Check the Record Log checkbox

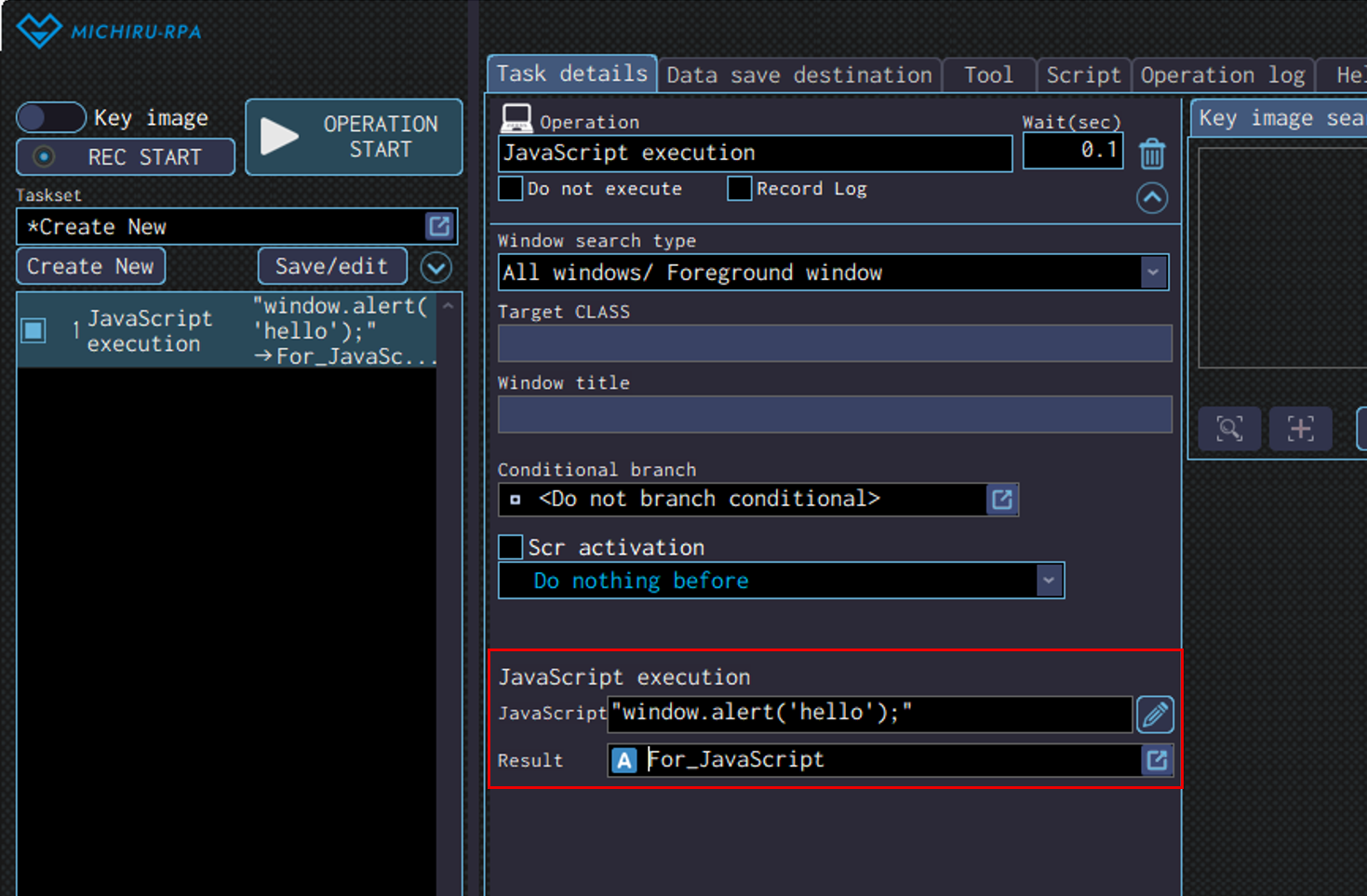pos(740,189)
